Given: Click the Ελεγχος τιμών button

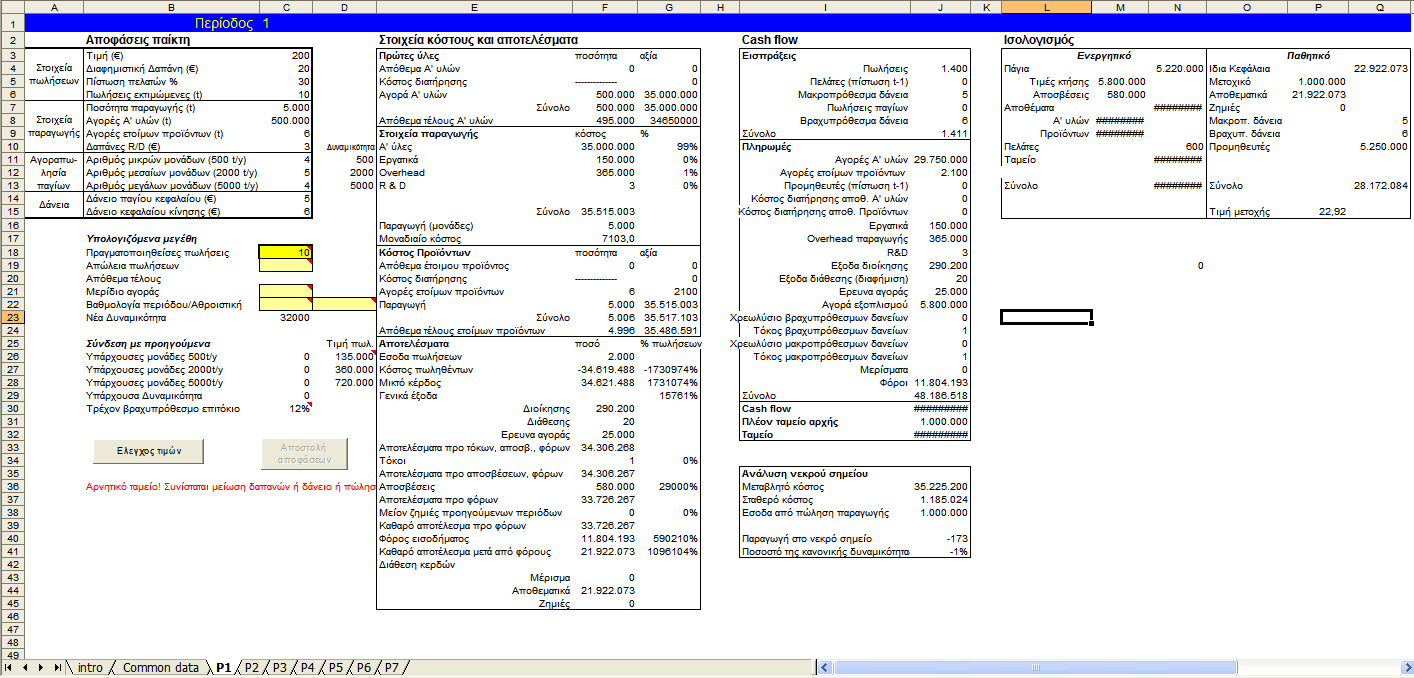Looking at the screenshot, I should tap(148, 450).
